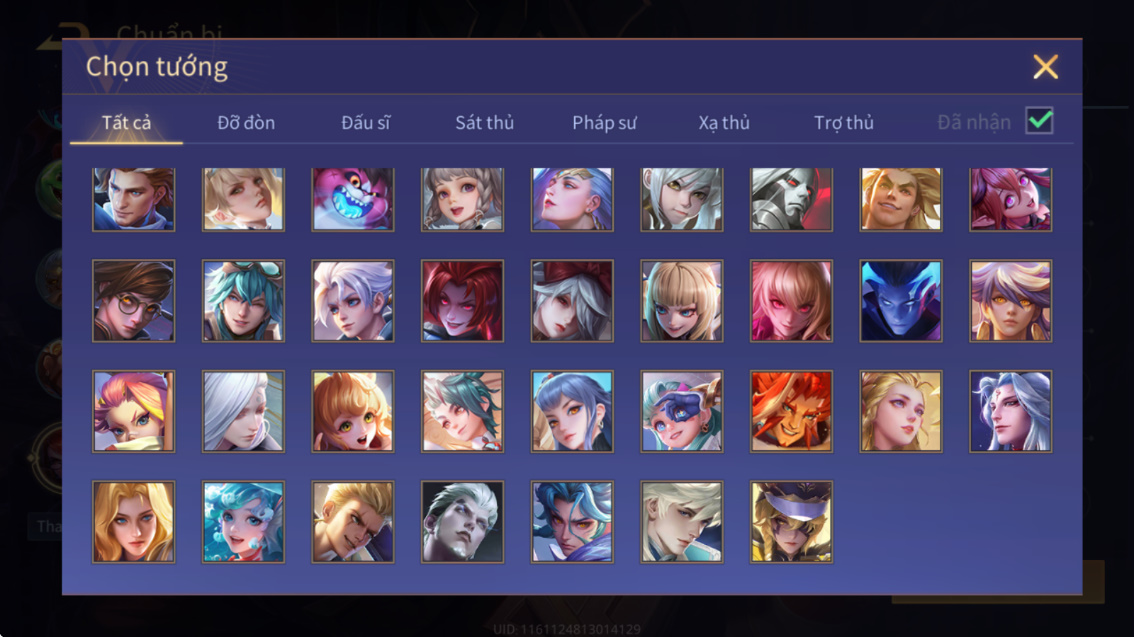This screenshot has height=637, width=1134.
Task: Select the dark blue-skinned hero portrait
Action: [901, 301]
